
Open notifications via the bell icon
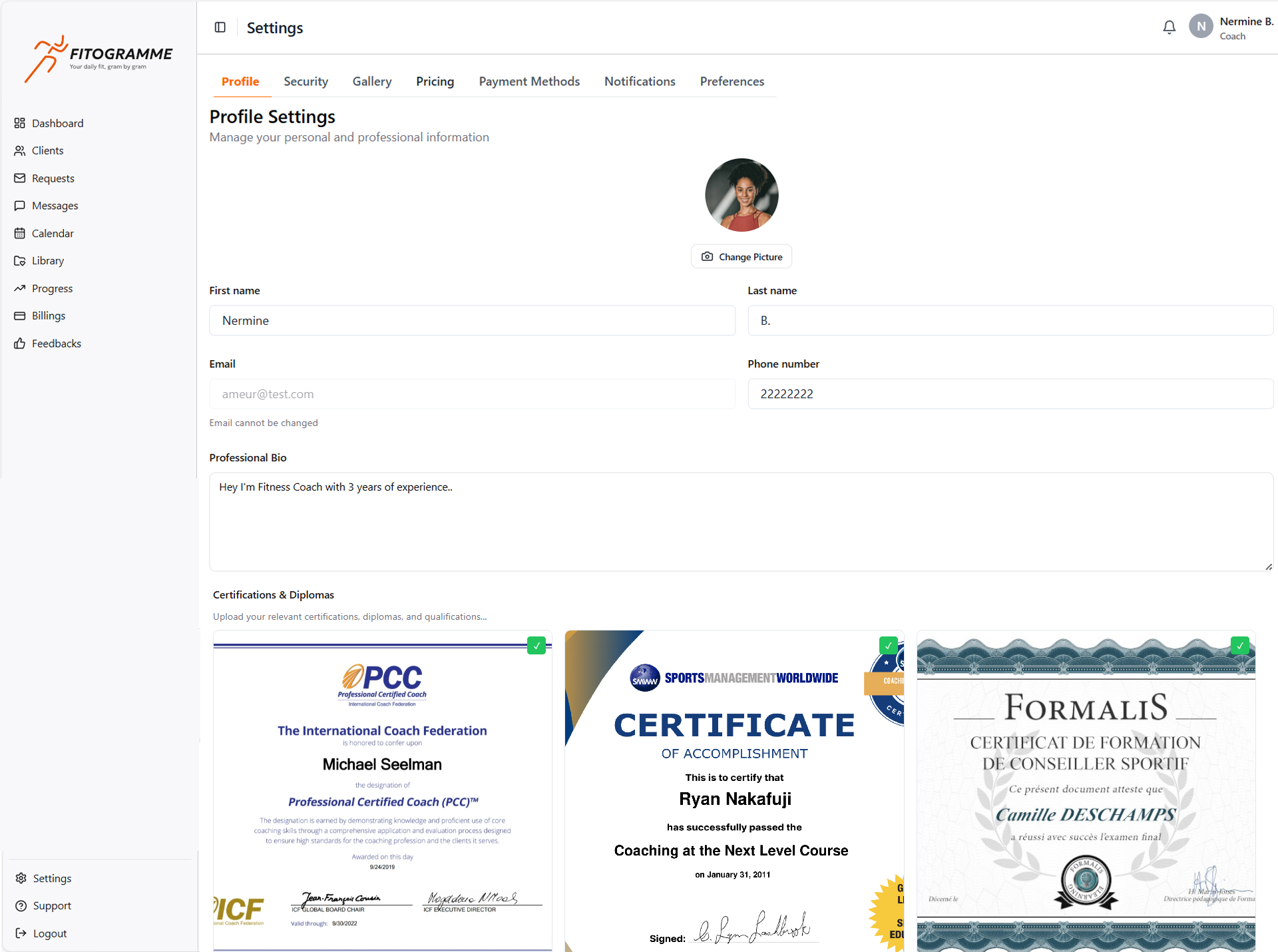(1170, 27)
